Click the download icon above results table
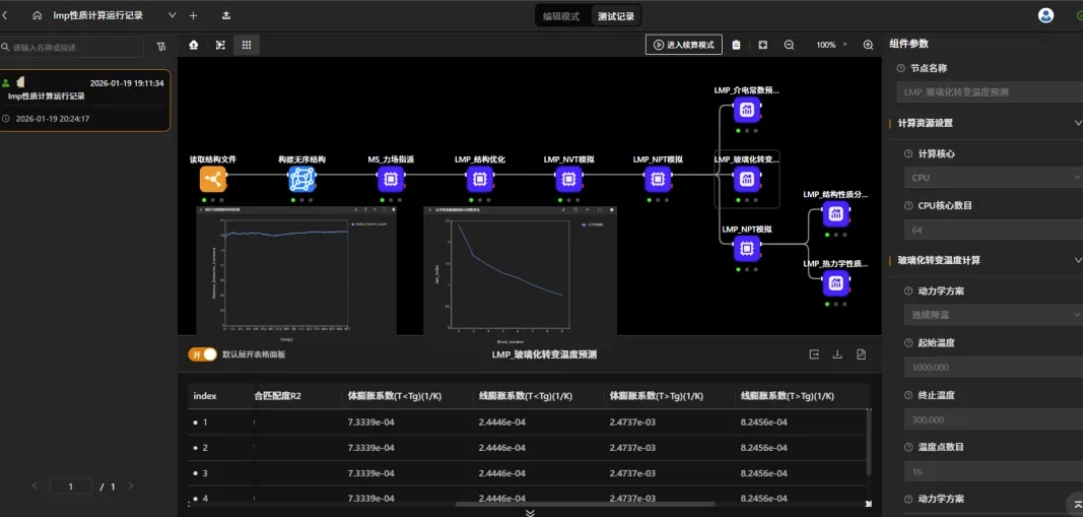The image size is (1083, 517). (x=838, y=354)
